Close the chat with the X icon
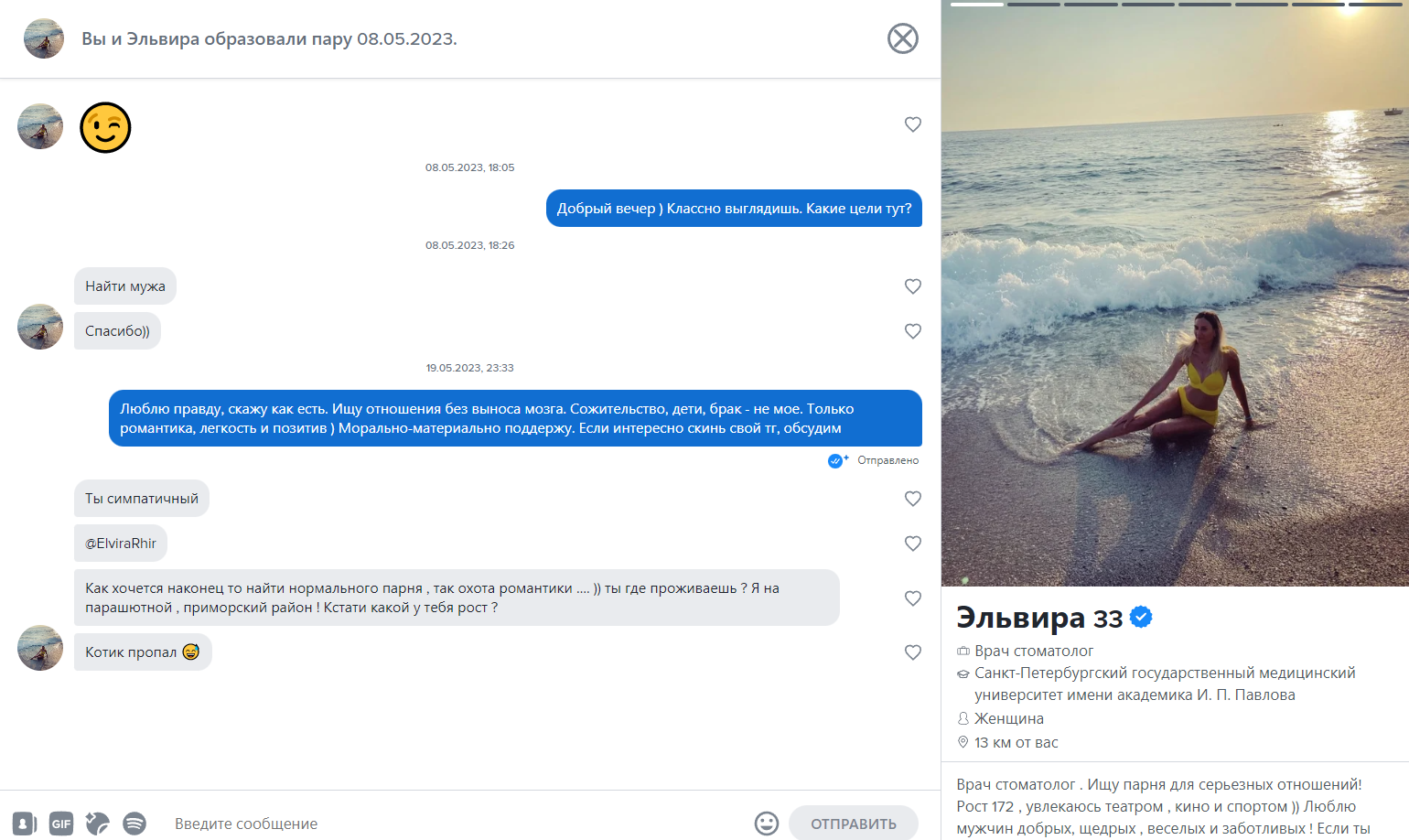This screenshot has width=1409, height=840. [x=902, y=38]
